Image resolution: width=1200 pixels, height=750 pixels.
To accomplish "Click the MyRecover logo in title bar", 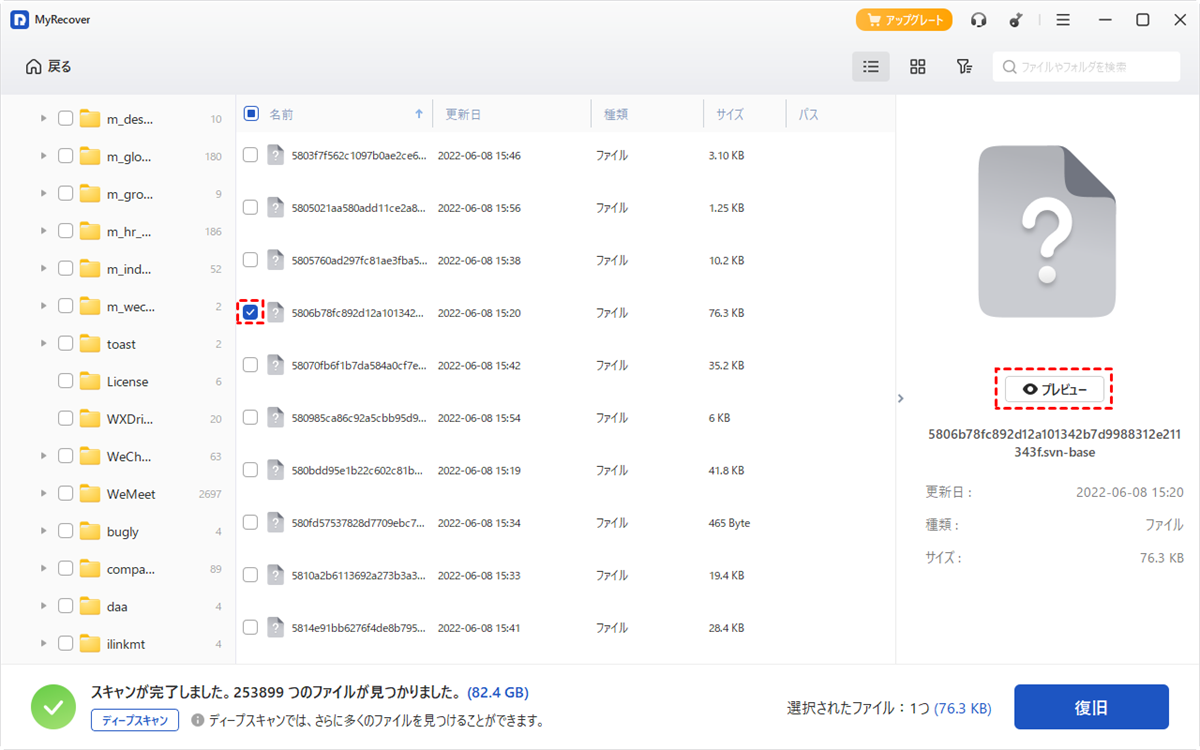I will click(18, 20).
